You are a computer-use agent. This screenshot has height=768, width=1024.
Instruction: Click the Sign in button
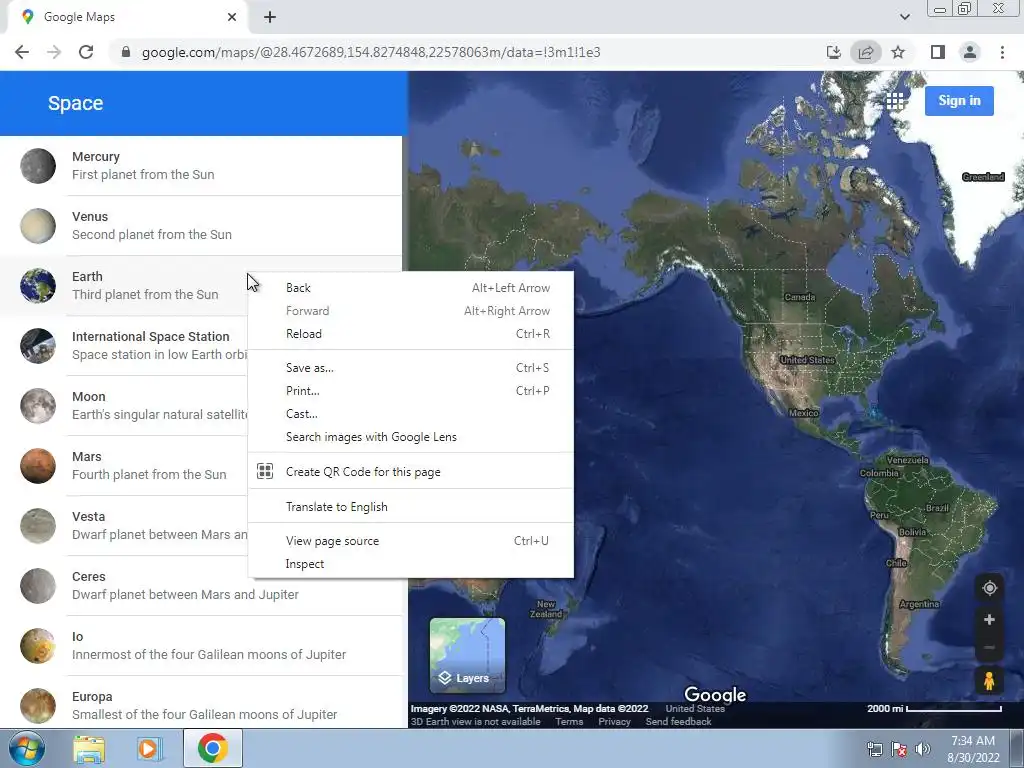click(959, 101)
